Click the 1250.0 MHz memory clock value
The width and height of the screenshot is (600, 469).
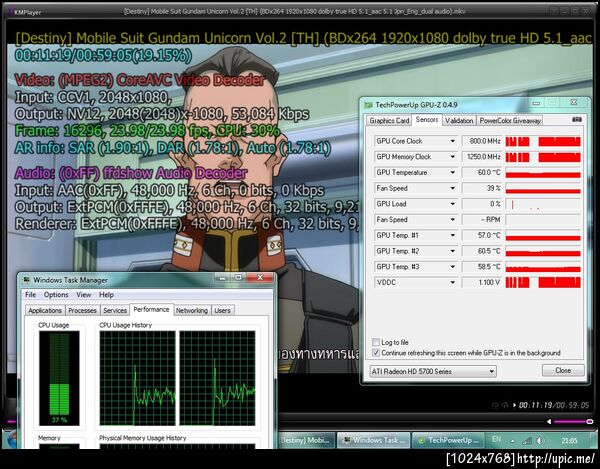[482, 157]
